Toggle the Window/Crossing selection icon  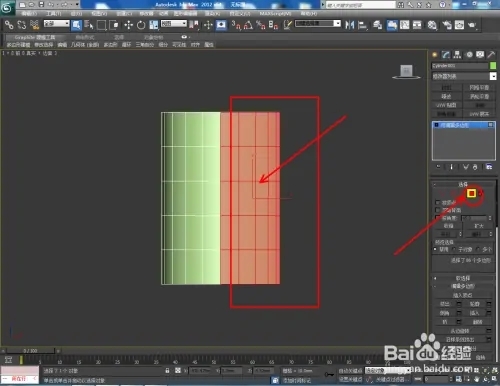coord(114,25)
